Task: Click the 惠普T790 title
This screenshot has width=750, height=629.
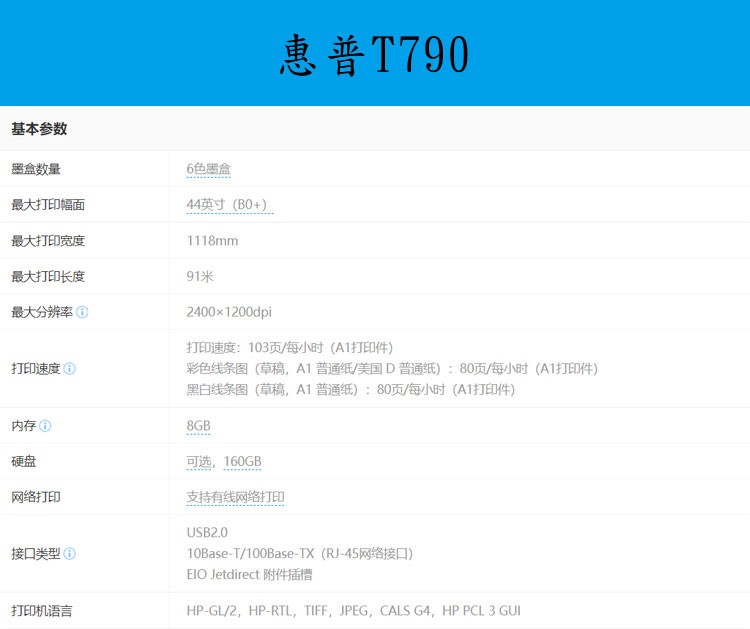Action: (375, 55)
